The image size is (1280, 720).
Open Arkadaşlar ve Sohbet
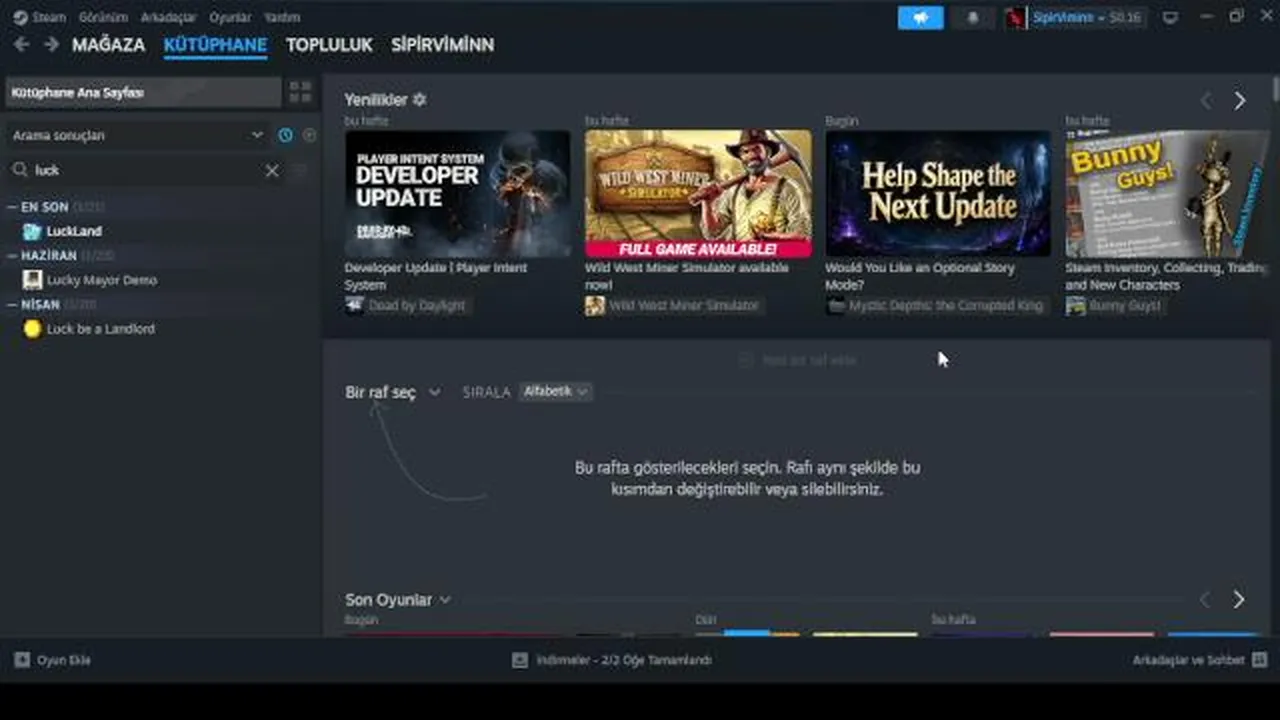click(x=1200, y=660)
